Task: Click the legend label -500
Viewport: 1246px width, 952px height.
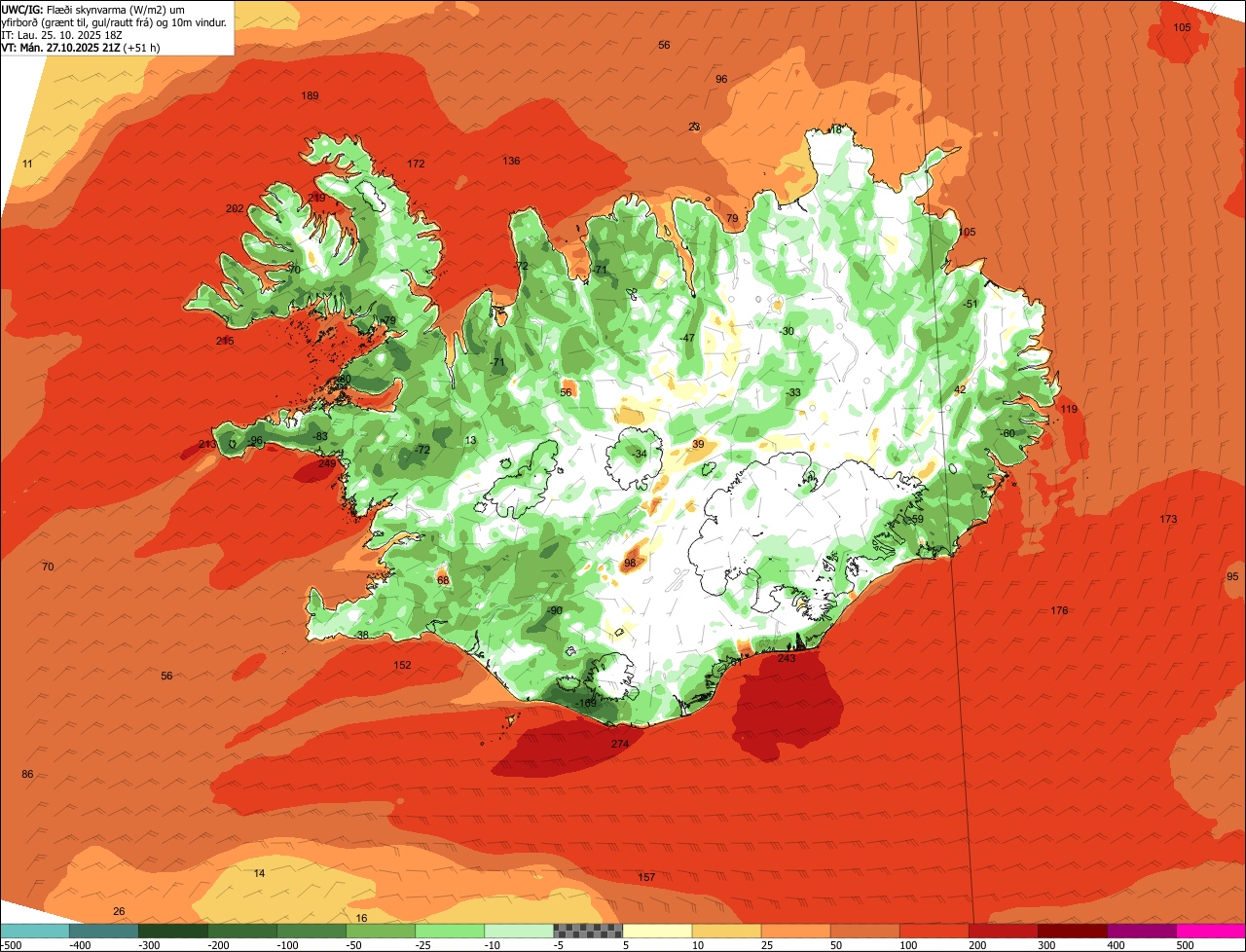Action: (x=11, y=945)
